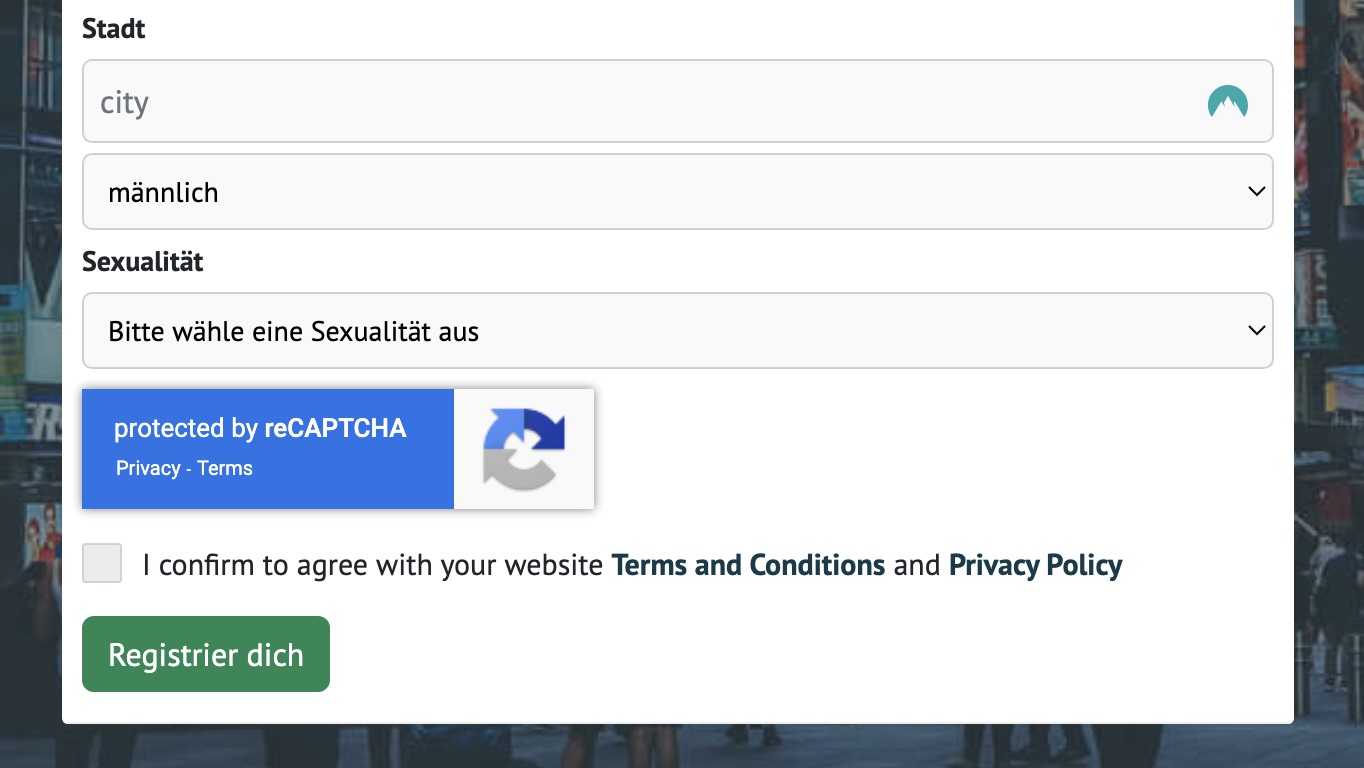Click the chevron arrow on the Sexualität dropdown
The height and width of the screenshot is (768, 1364).
click(x=1257, y=330)
